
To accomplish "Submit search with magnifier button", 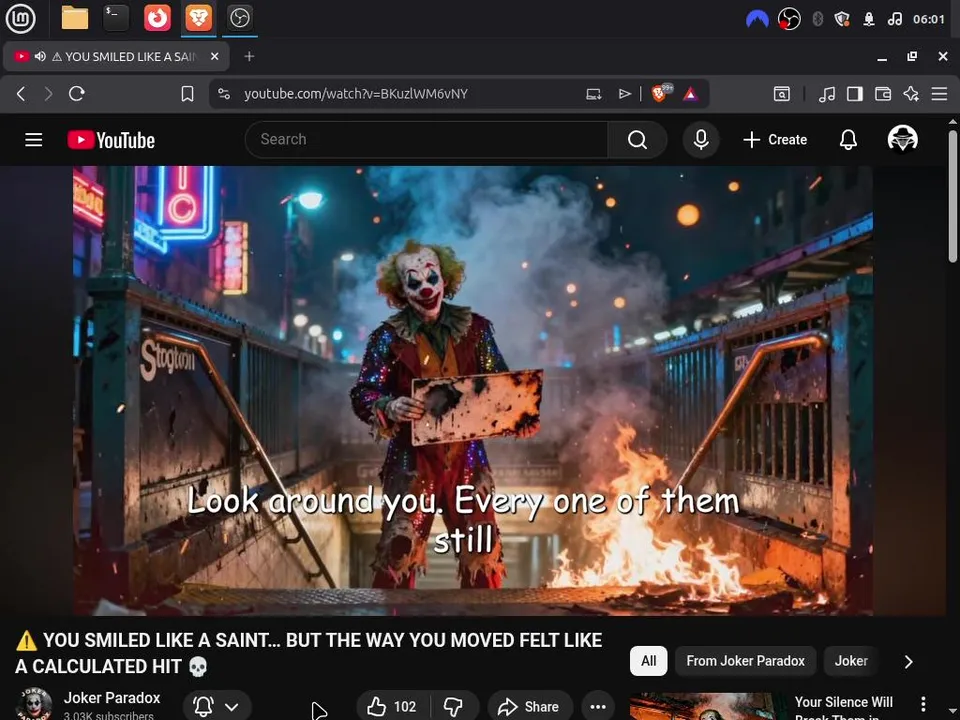I will coord(637,140).
